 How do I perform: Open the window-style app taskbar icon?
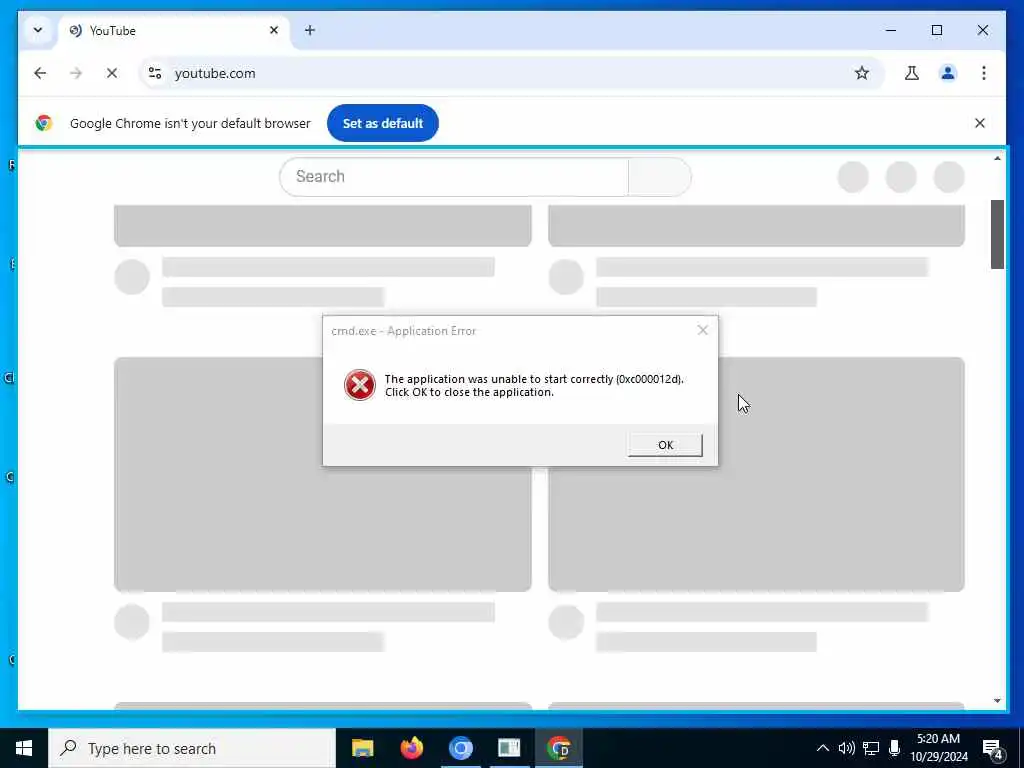click(x=509, y=748)
